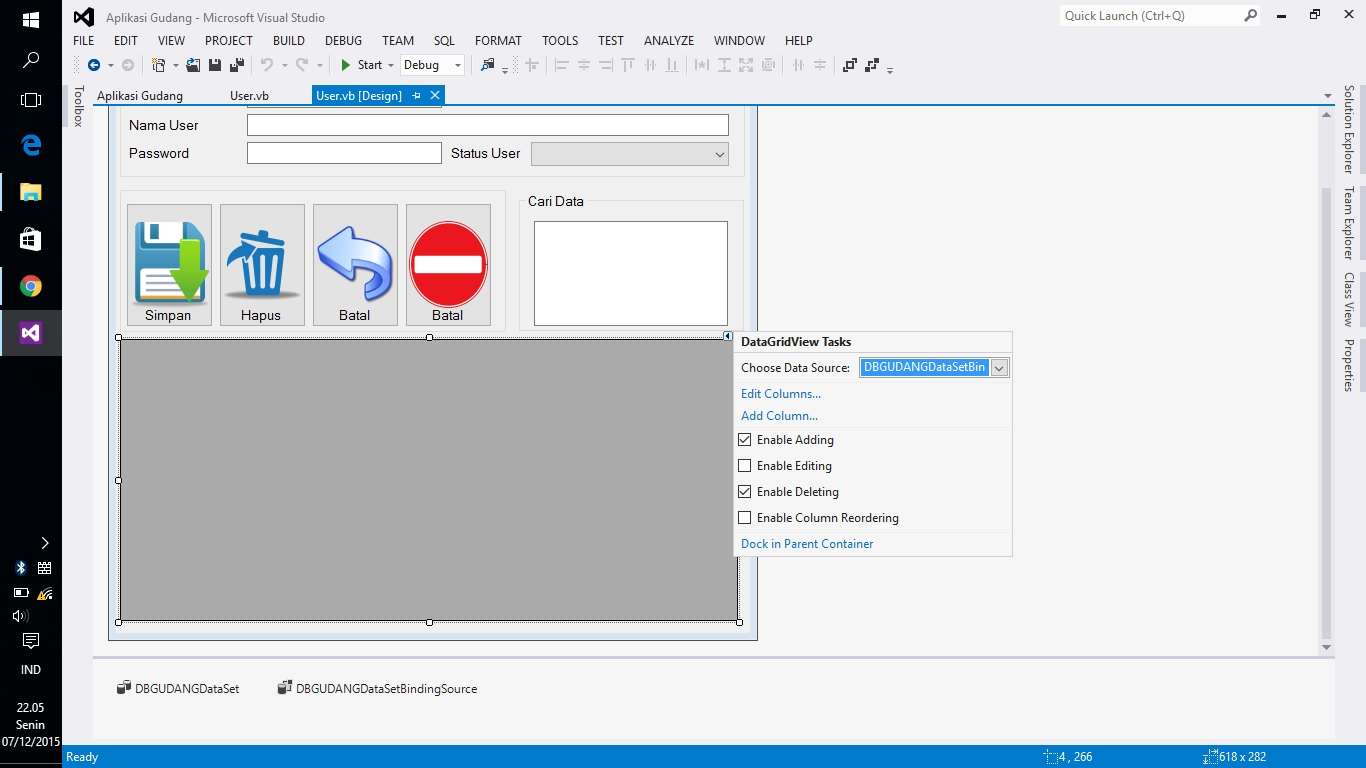The image size is (1366, 768).
Task: Uncheck Enable Adding checkbox
Action: point(744,440)
